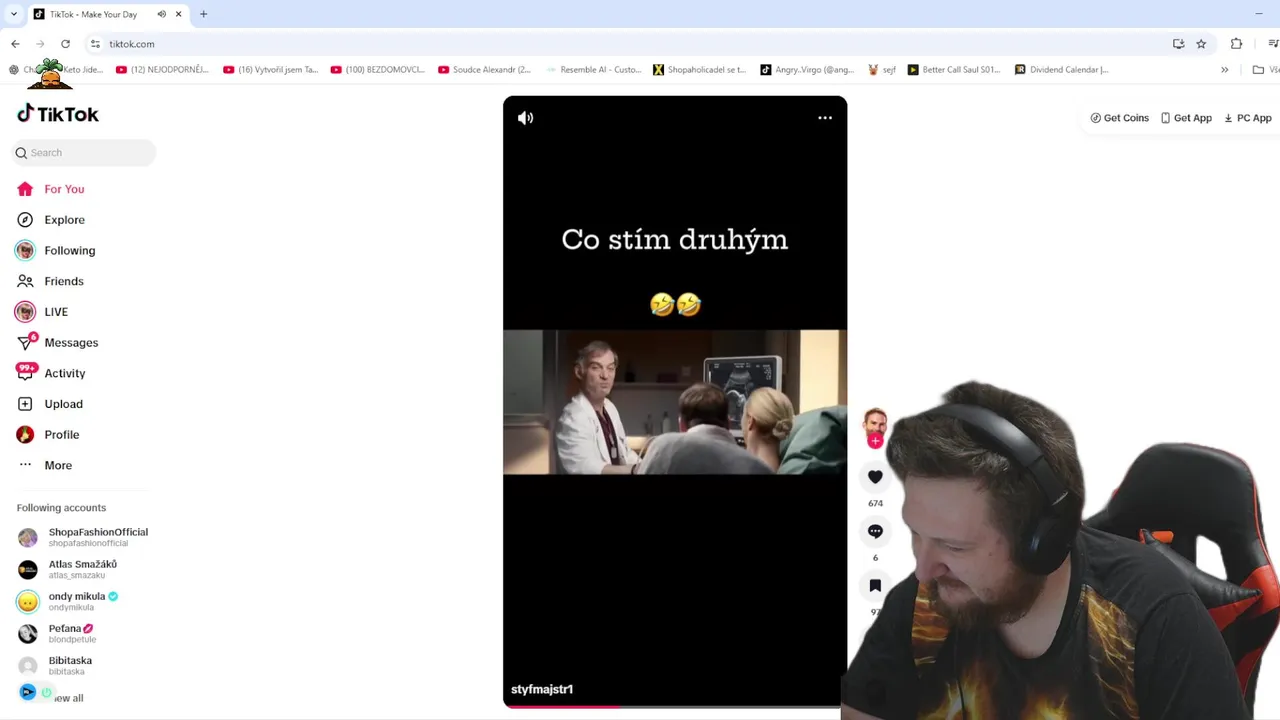
Task: Open the video three-dots options menu
Action: 825,118
